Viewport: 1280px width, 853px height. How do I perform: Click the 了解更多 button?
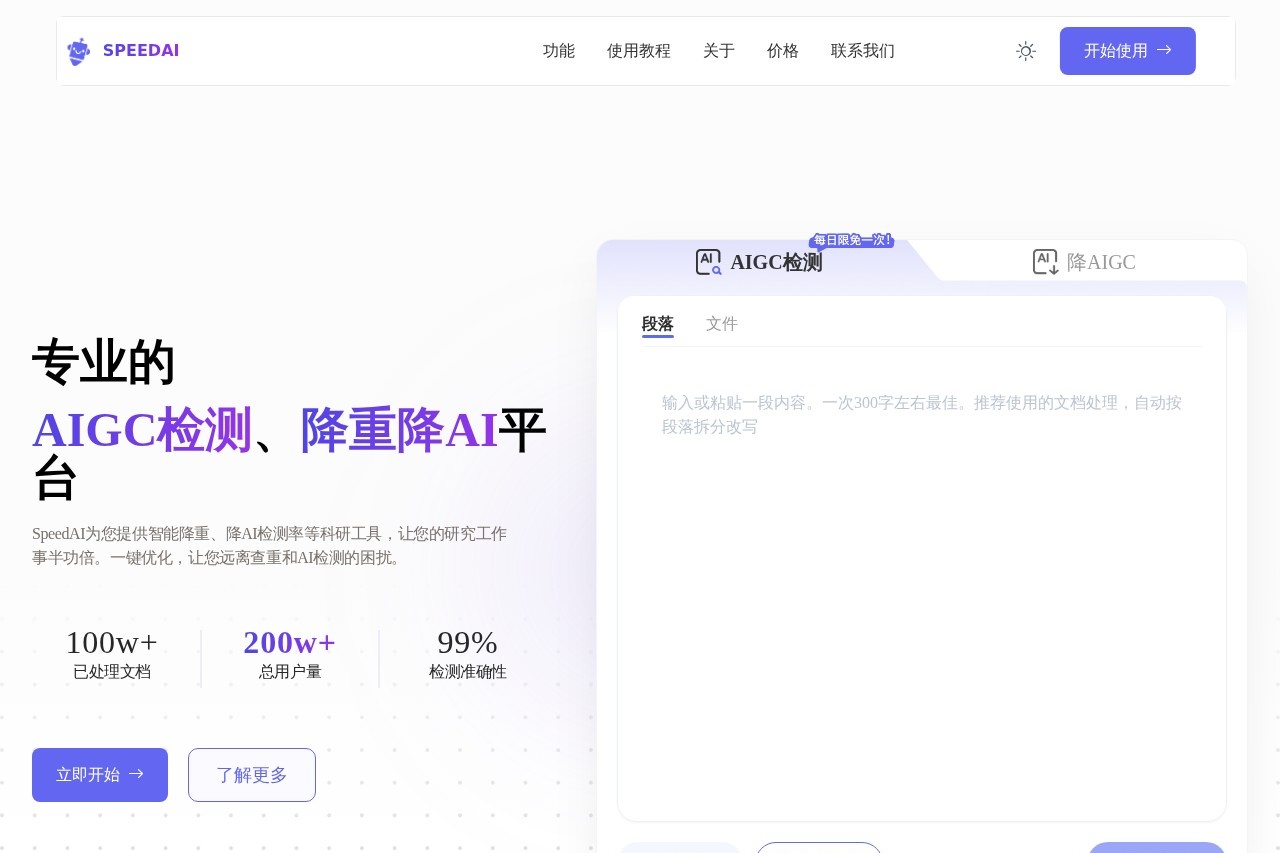252,774
